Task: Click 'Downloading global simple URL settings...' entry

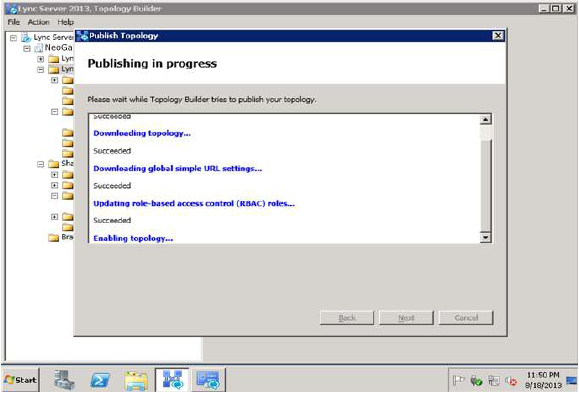Action: point(178,168)
